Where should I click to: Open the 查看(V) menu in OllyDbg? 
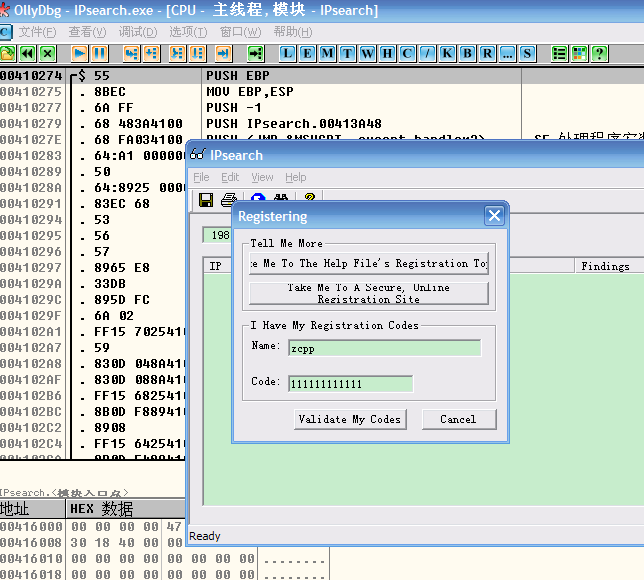[87, 32]
